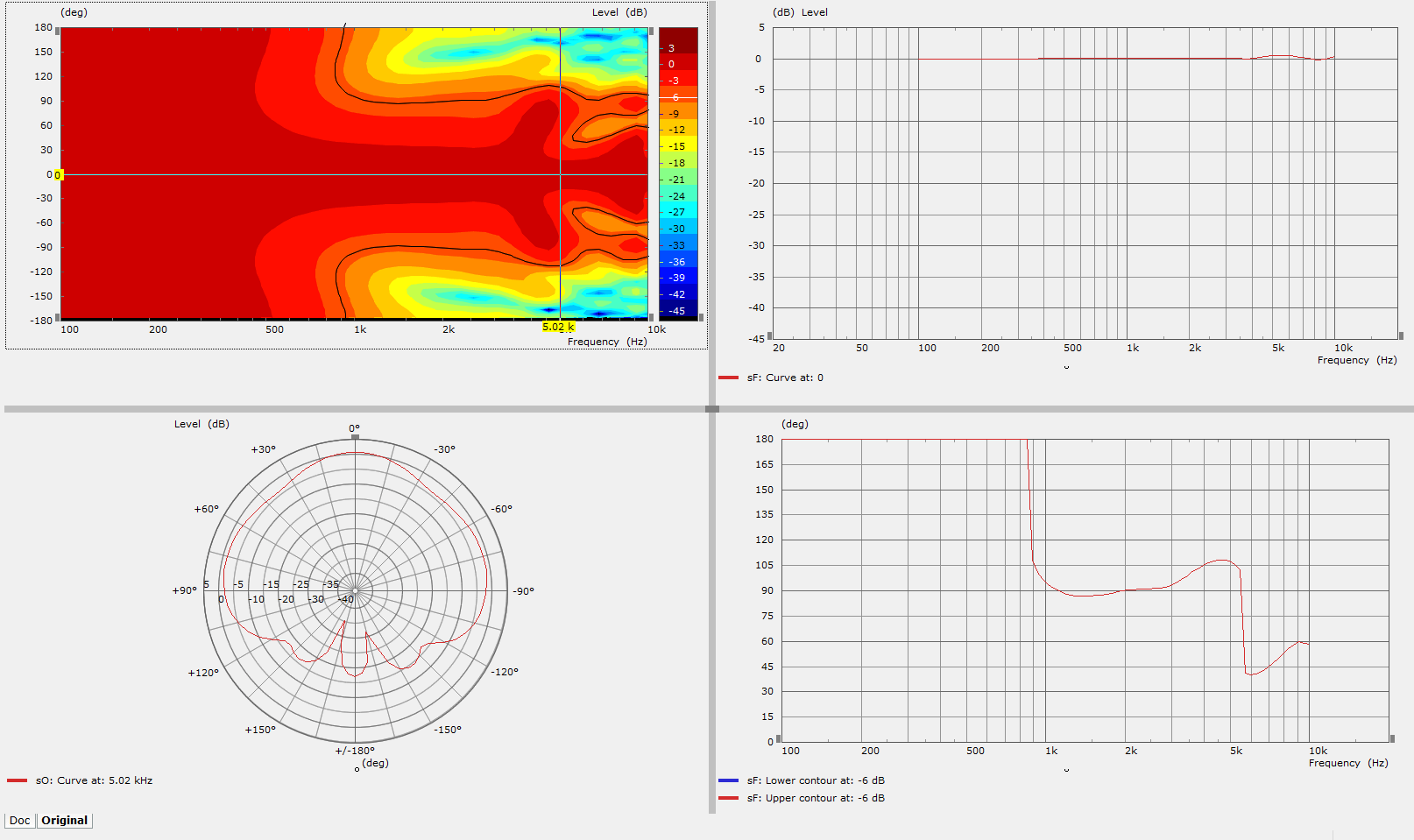1414x840 pixels.
Task: Click the red swatch for sF: Upper contour
Action: [x=728, y=798]
